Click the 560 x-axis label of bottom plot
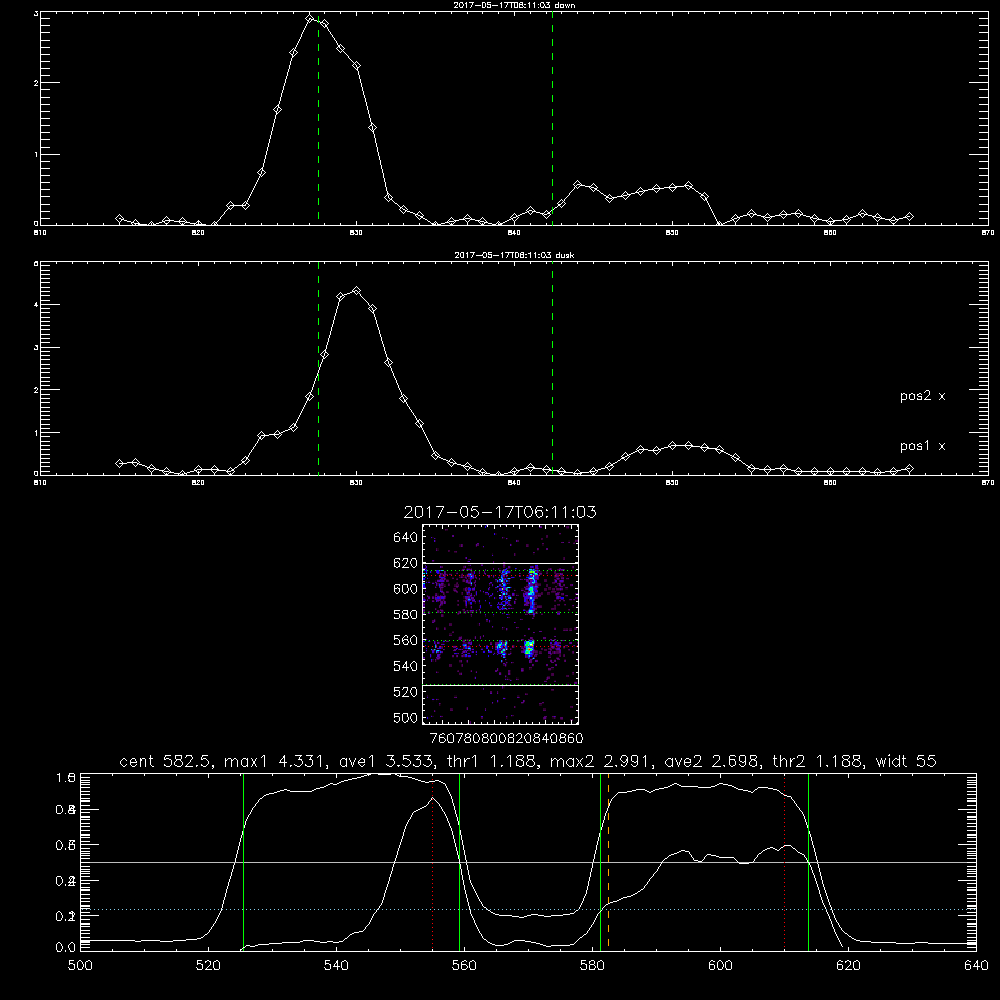1000x1000 pixels. 464,966
